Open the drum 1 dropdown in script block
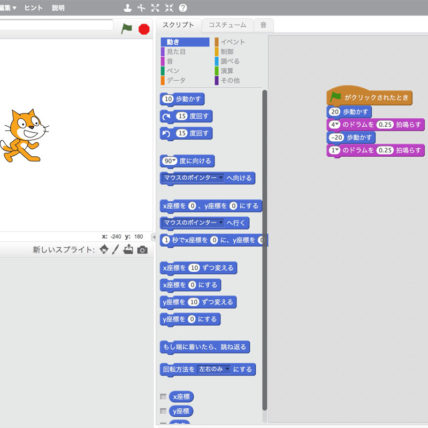Viewport: 428px width, 428px height. [335, 150]
